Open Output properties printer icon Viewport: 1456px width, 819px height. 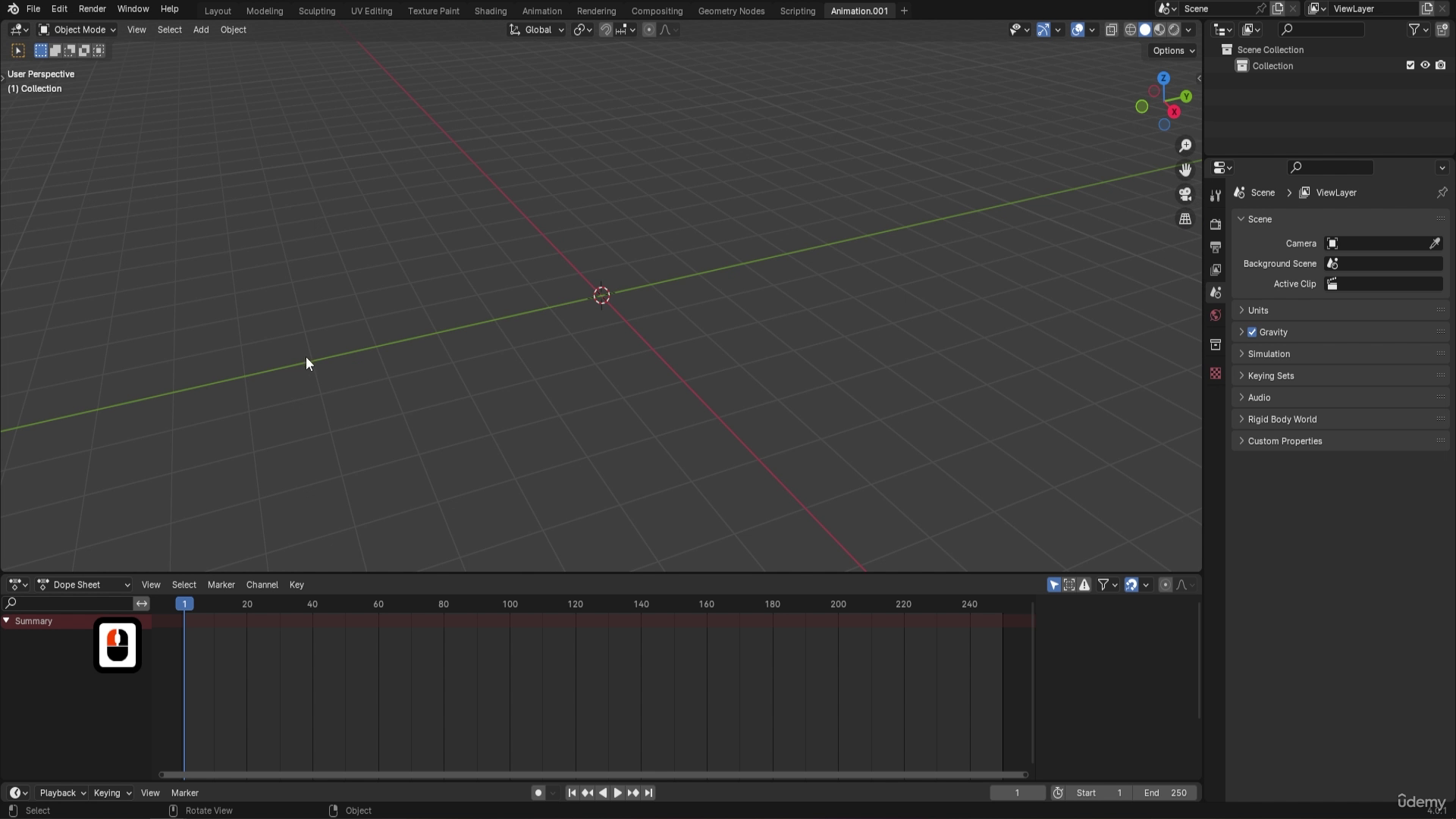(1216, 247)
